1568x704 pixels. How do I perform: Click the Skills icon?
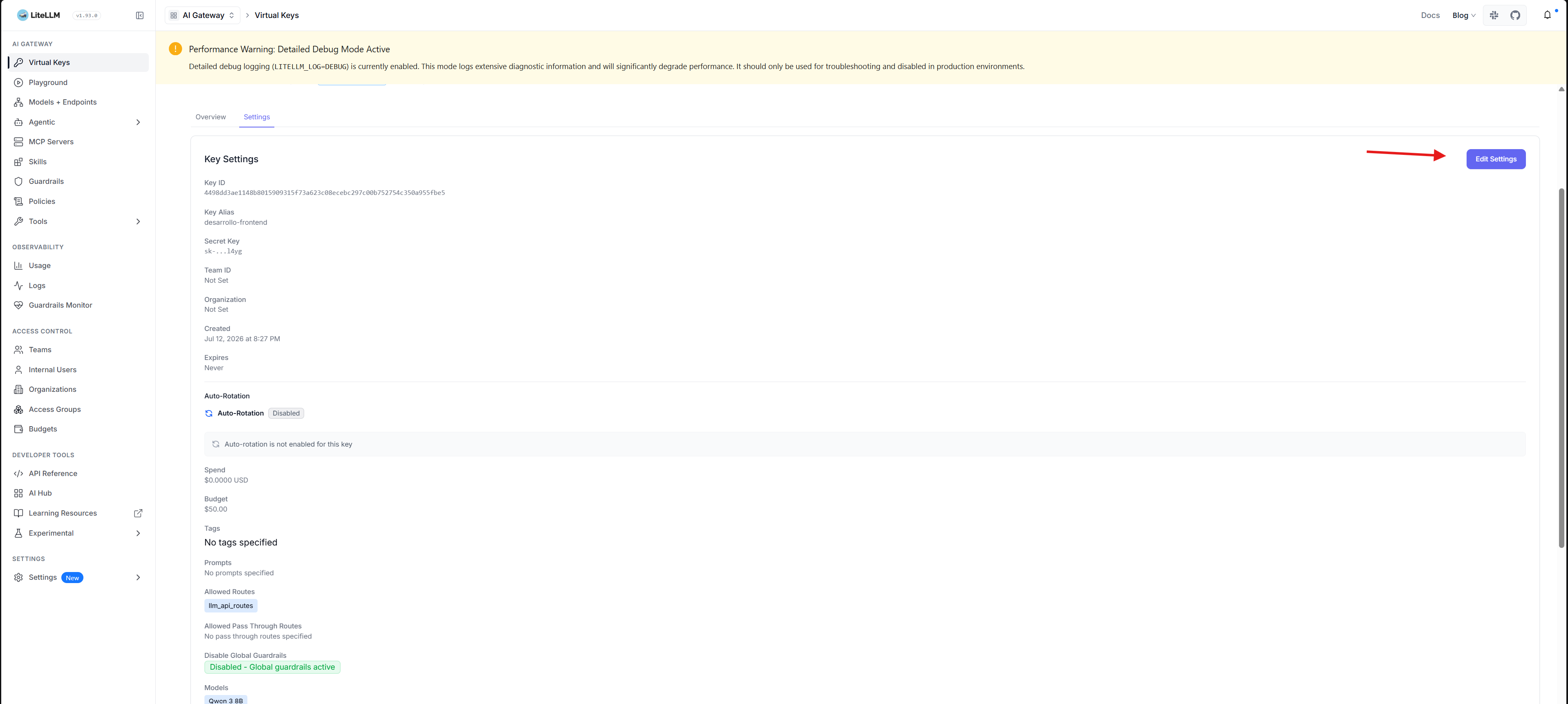pyautogui.click(x=18, y=162)
